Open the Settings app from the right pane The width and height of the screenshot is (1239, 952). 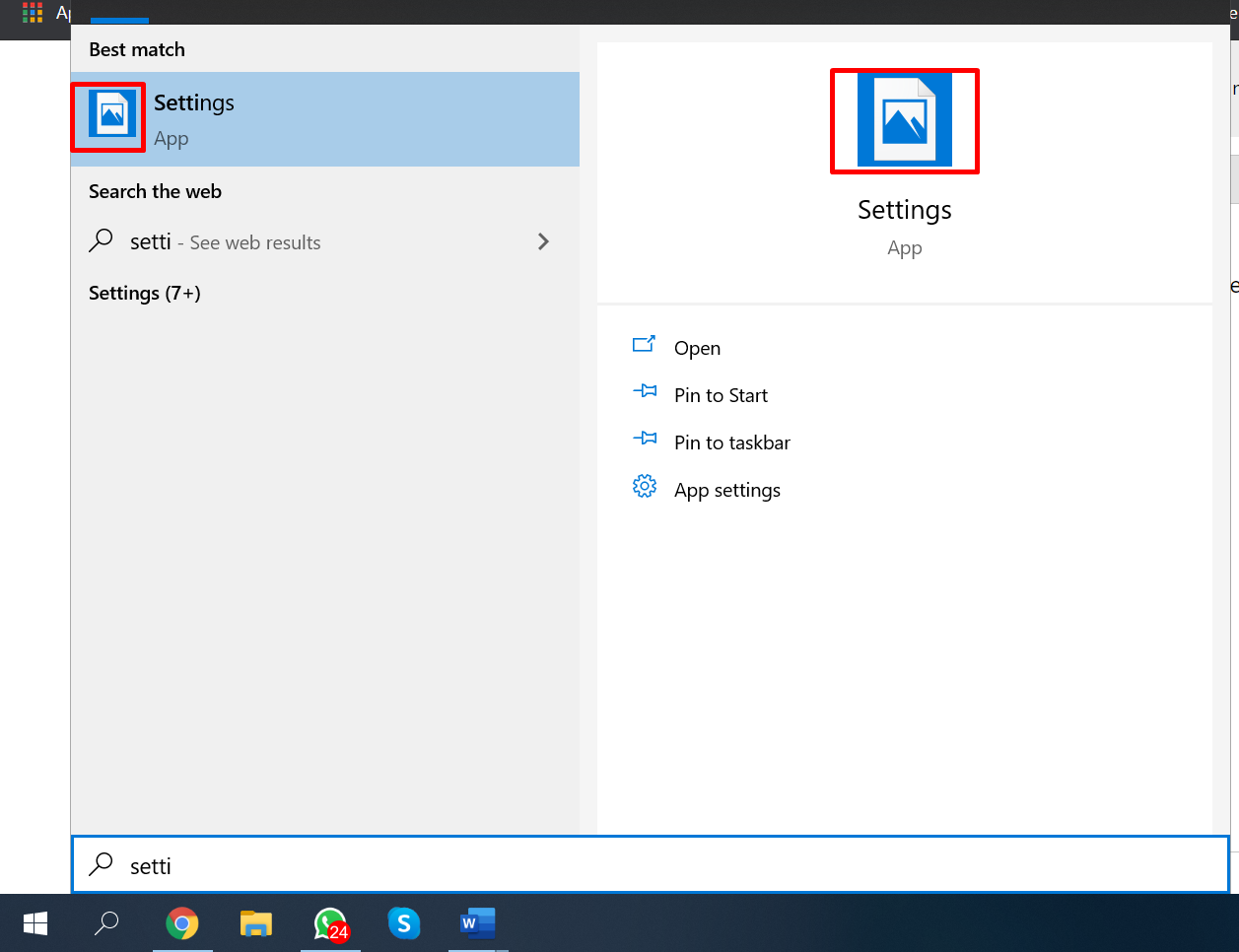697,348
